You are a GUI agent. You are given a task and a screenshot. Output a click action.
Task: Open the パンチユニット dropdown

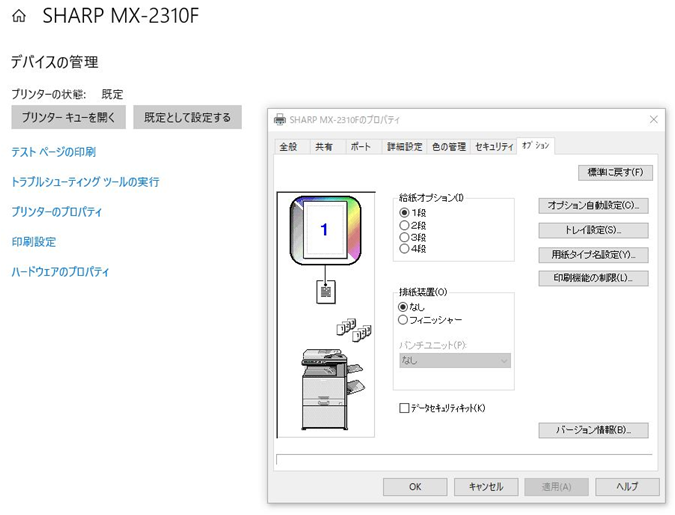click(455, 360)
